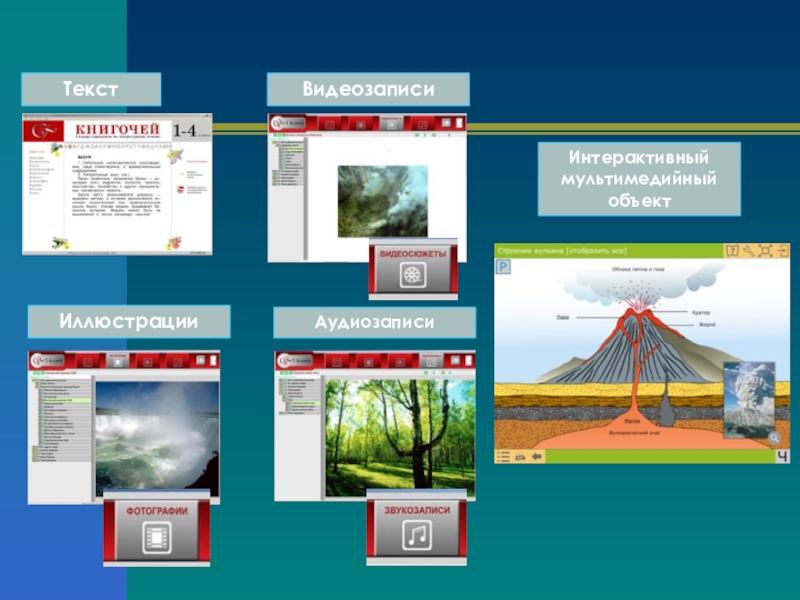Click the music note tab in the Иллюстрации window
Screen dimensions: 800x600
point(178,361)
